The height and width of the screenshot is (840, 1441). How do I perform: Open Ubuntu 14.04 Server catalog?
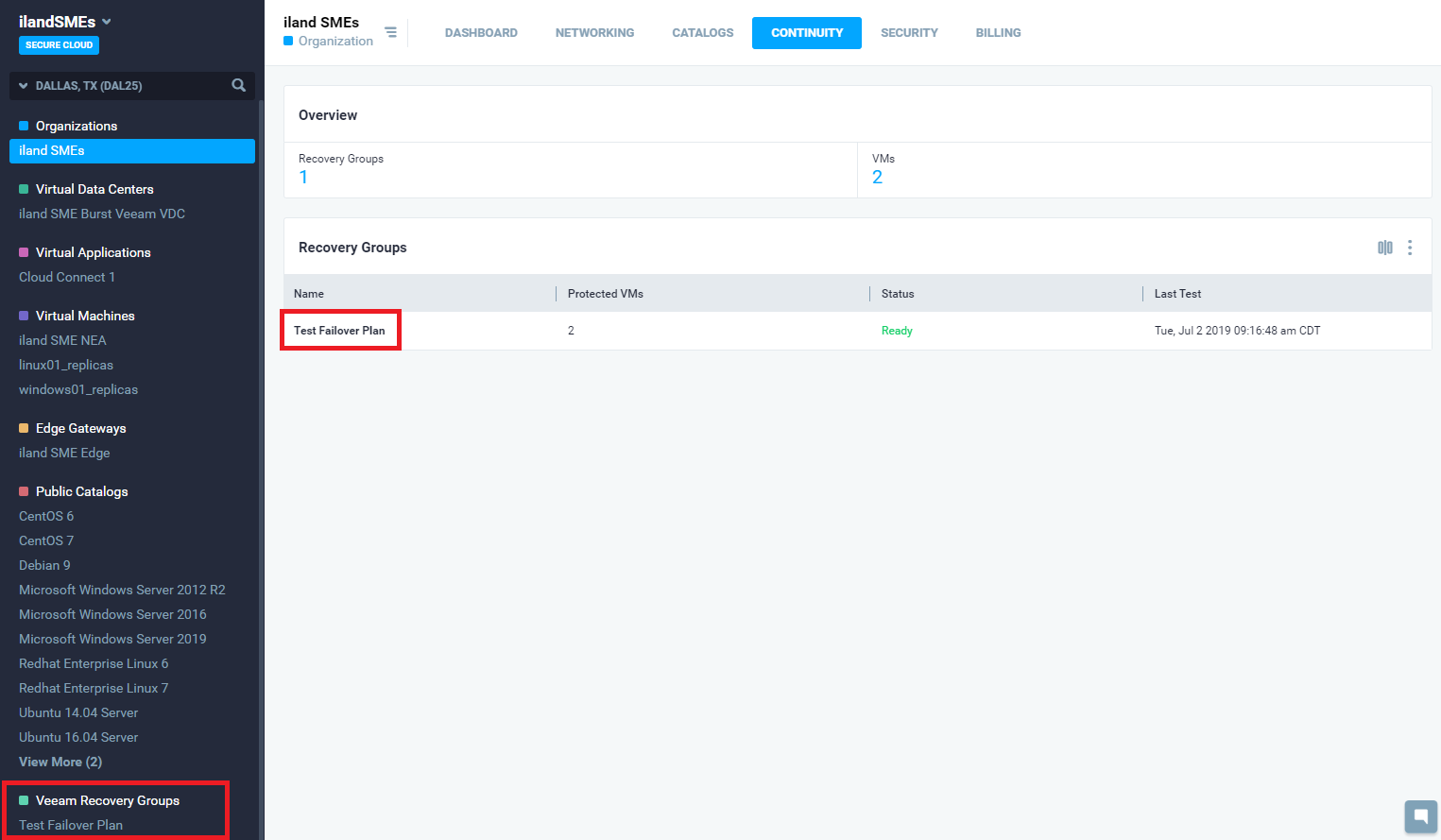click(x=78, y=712)
